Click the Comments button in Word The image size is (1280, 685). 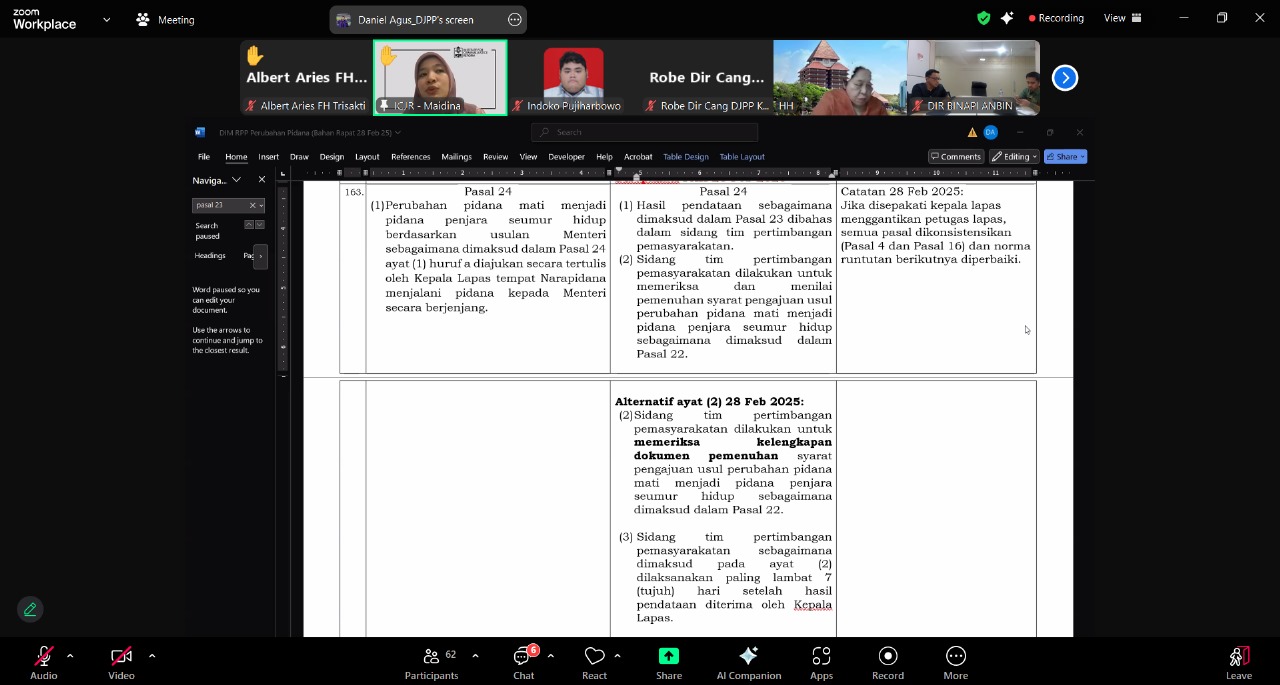[955, 157]
